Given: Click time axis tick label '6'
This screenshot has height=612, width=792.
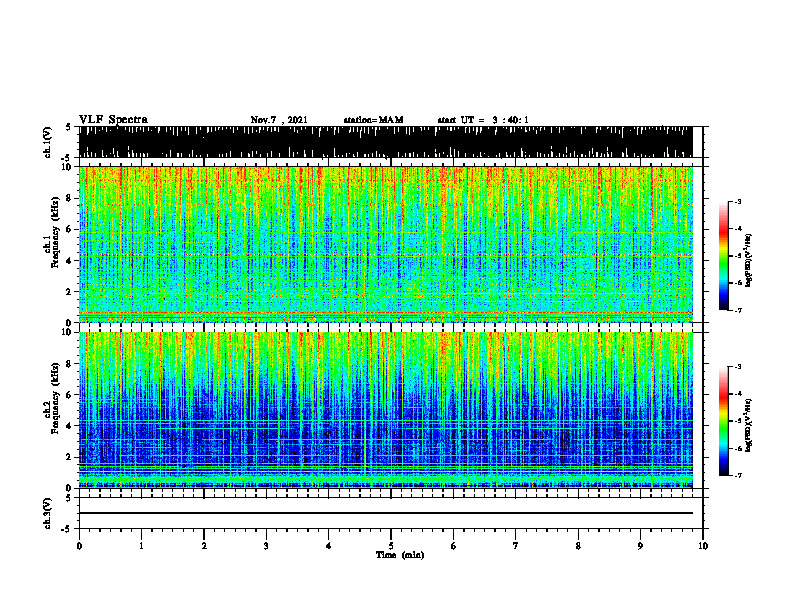Looking at the screenshot, I should coord(454,546).
